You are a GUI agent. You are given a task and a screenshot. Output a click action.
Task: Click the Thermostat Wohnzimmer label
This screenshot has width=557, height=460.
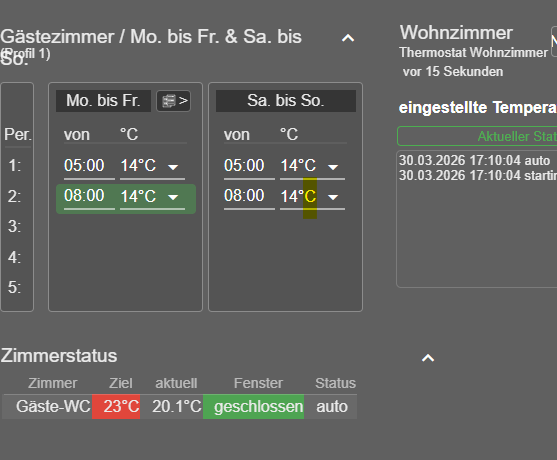pyautogui.click(x=474, y=53)
